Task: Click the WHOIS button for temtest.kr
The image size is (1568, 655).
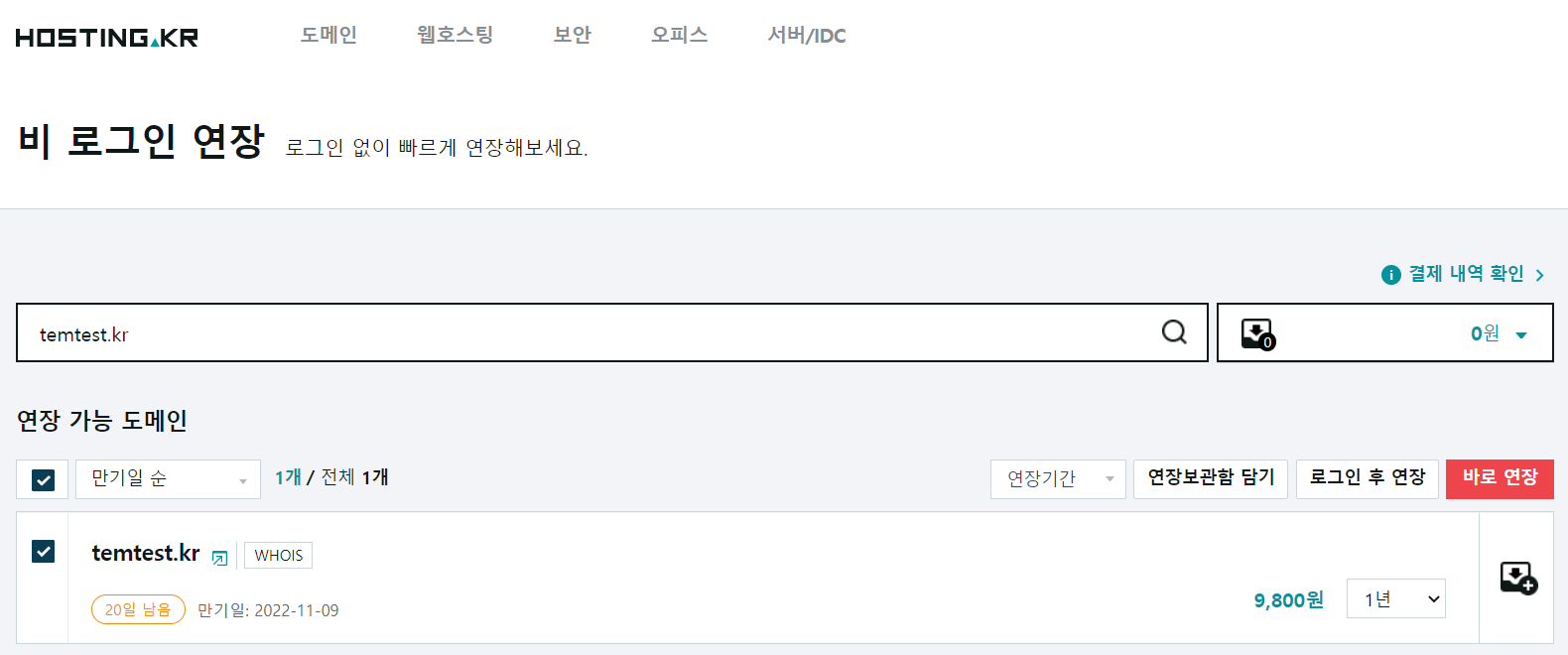Action: point(278,555)
